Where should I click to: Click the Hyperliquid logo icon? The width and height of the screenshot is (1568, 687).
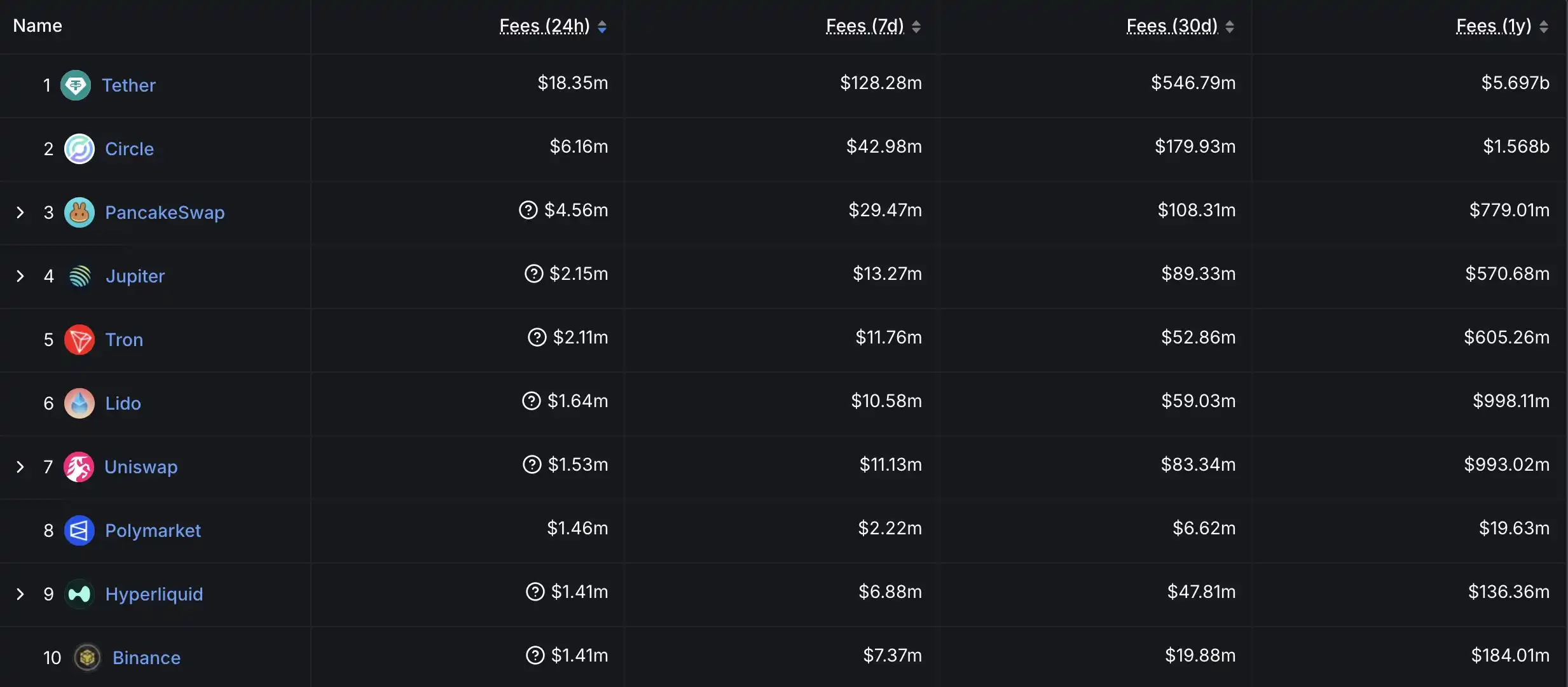pyautogui.click(x=79, y=594)
